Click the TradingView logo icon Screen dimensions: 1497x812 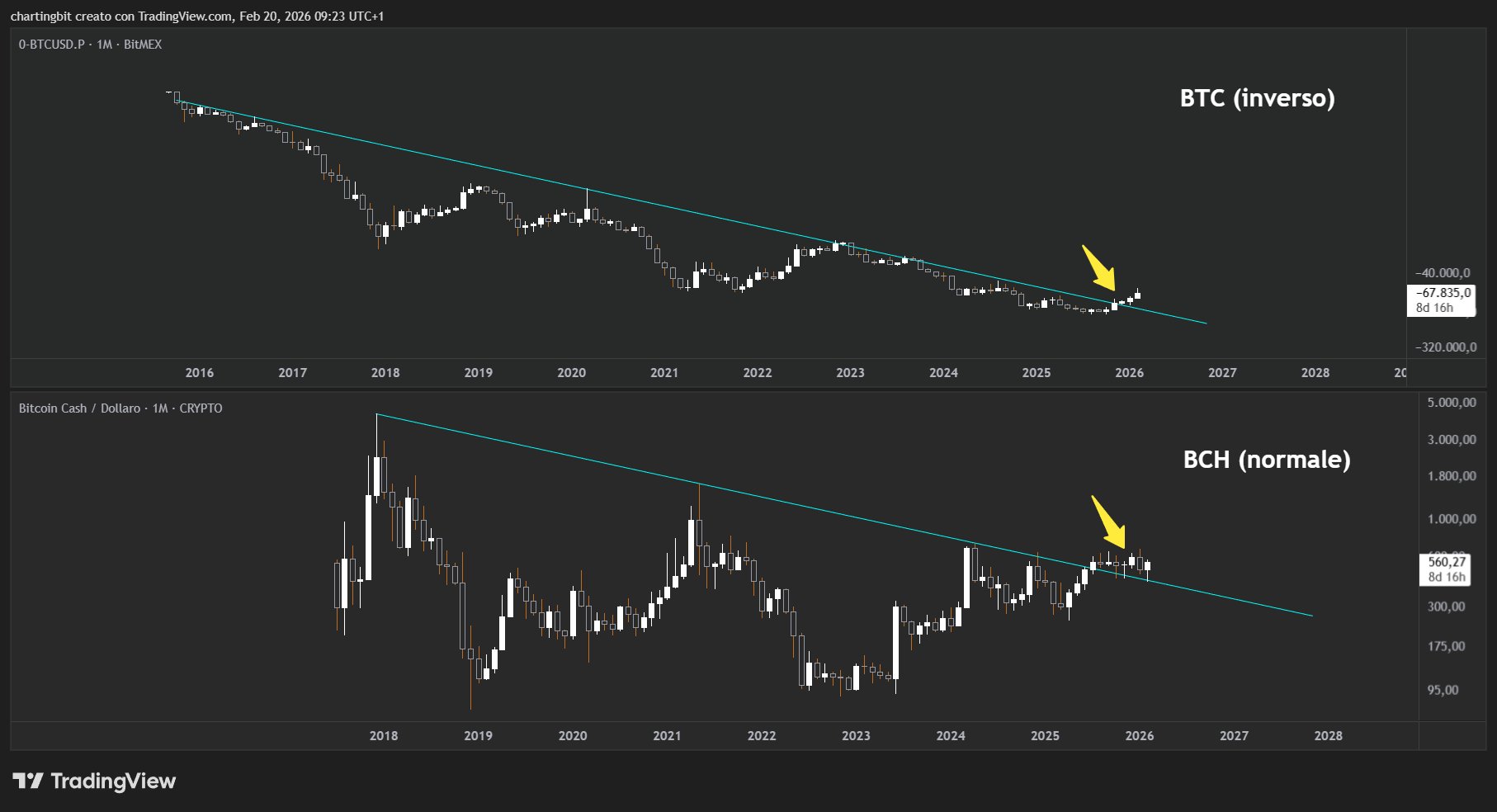27,781
